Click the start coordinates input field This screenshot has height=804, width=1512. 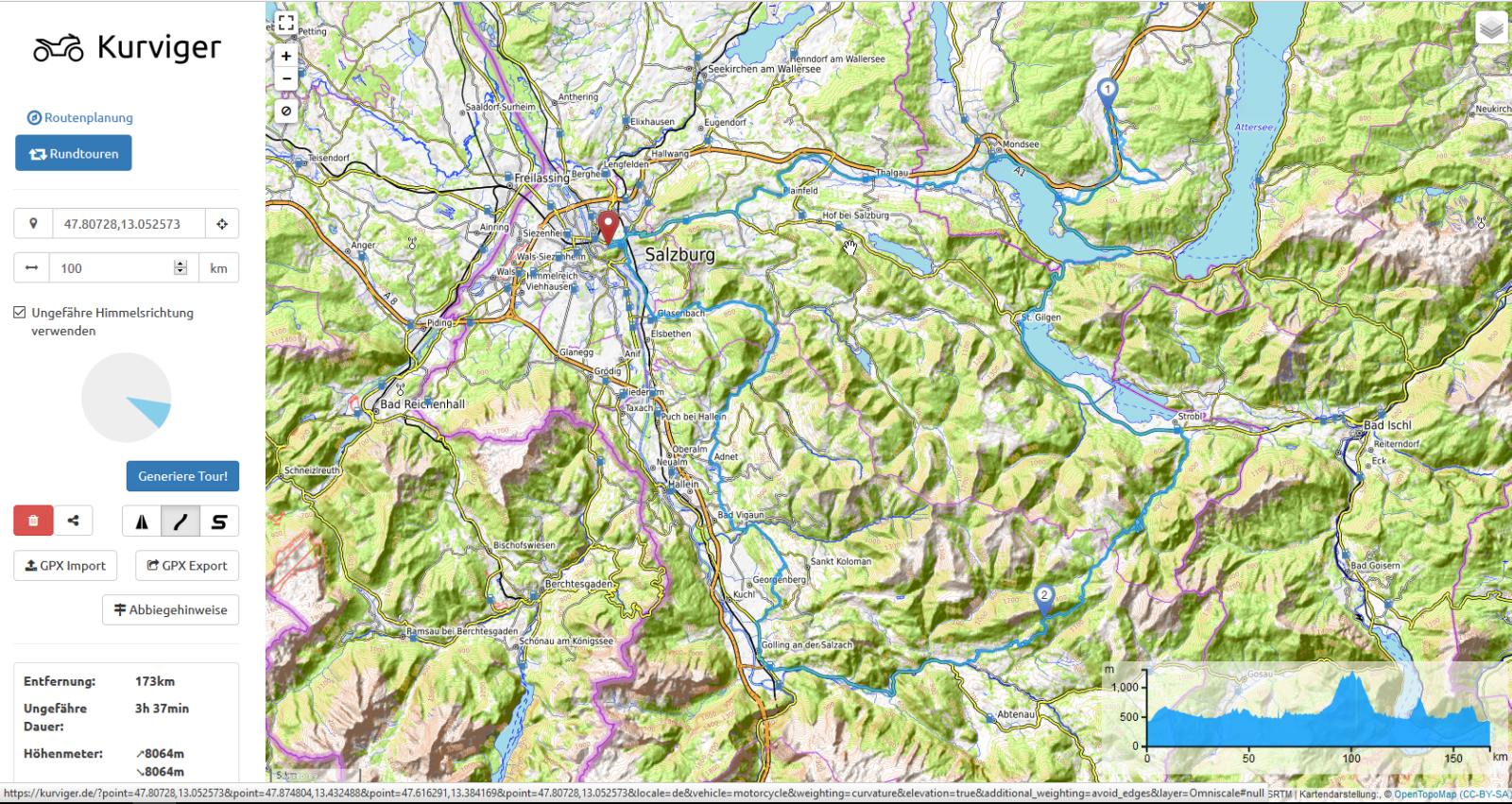(x=128, y=224)
